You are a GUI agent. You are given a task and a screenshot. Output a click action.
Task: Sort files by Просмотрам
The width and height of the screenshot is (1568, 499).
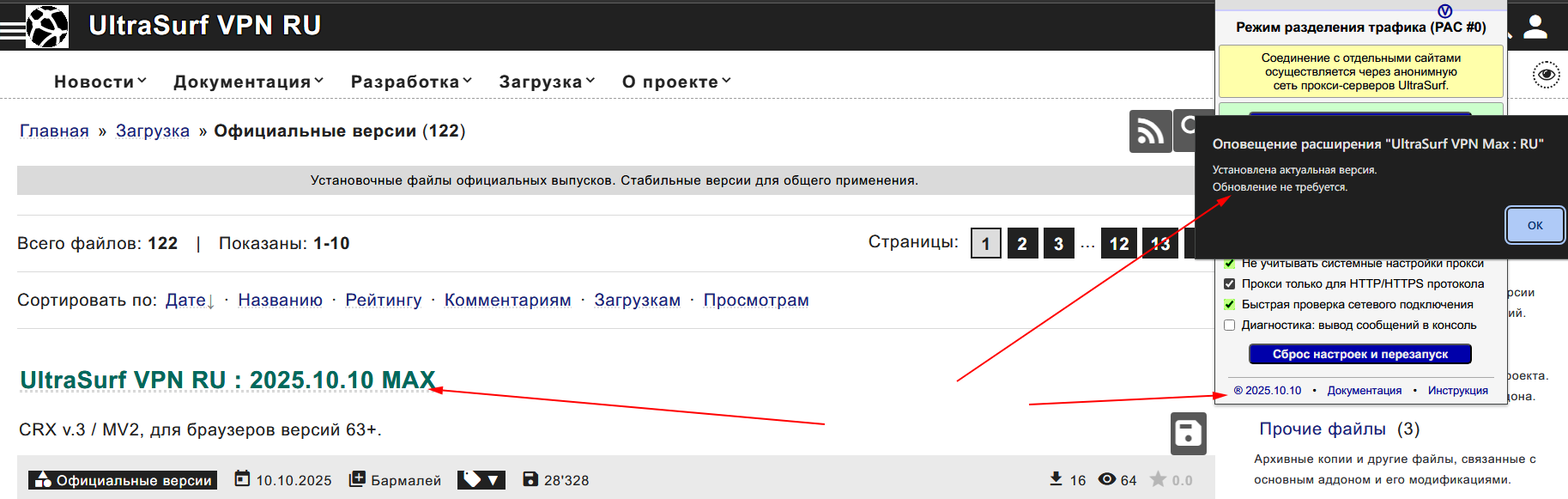point(756,300)
